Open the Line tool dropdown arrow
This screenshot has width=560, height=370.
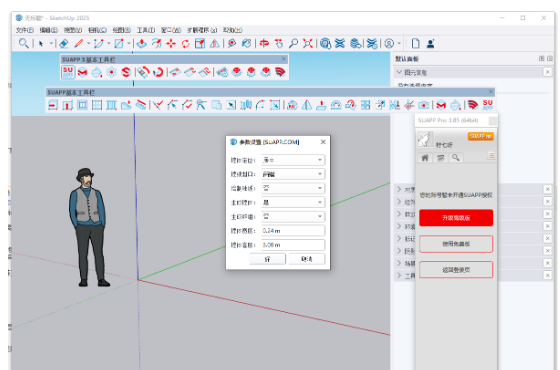[89, 44]
